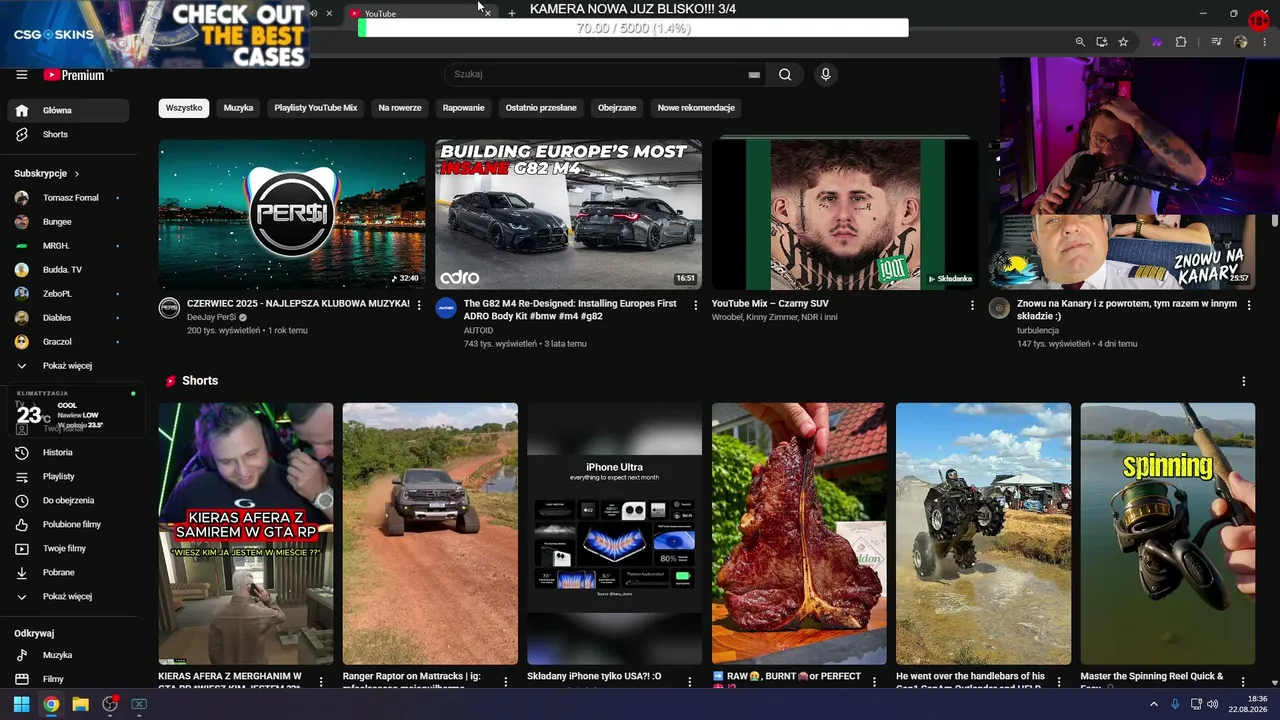Select the Muzyka filter chip
Image resolution: width=1280 pixels, height=720 pixels.
tap(238, 108)
